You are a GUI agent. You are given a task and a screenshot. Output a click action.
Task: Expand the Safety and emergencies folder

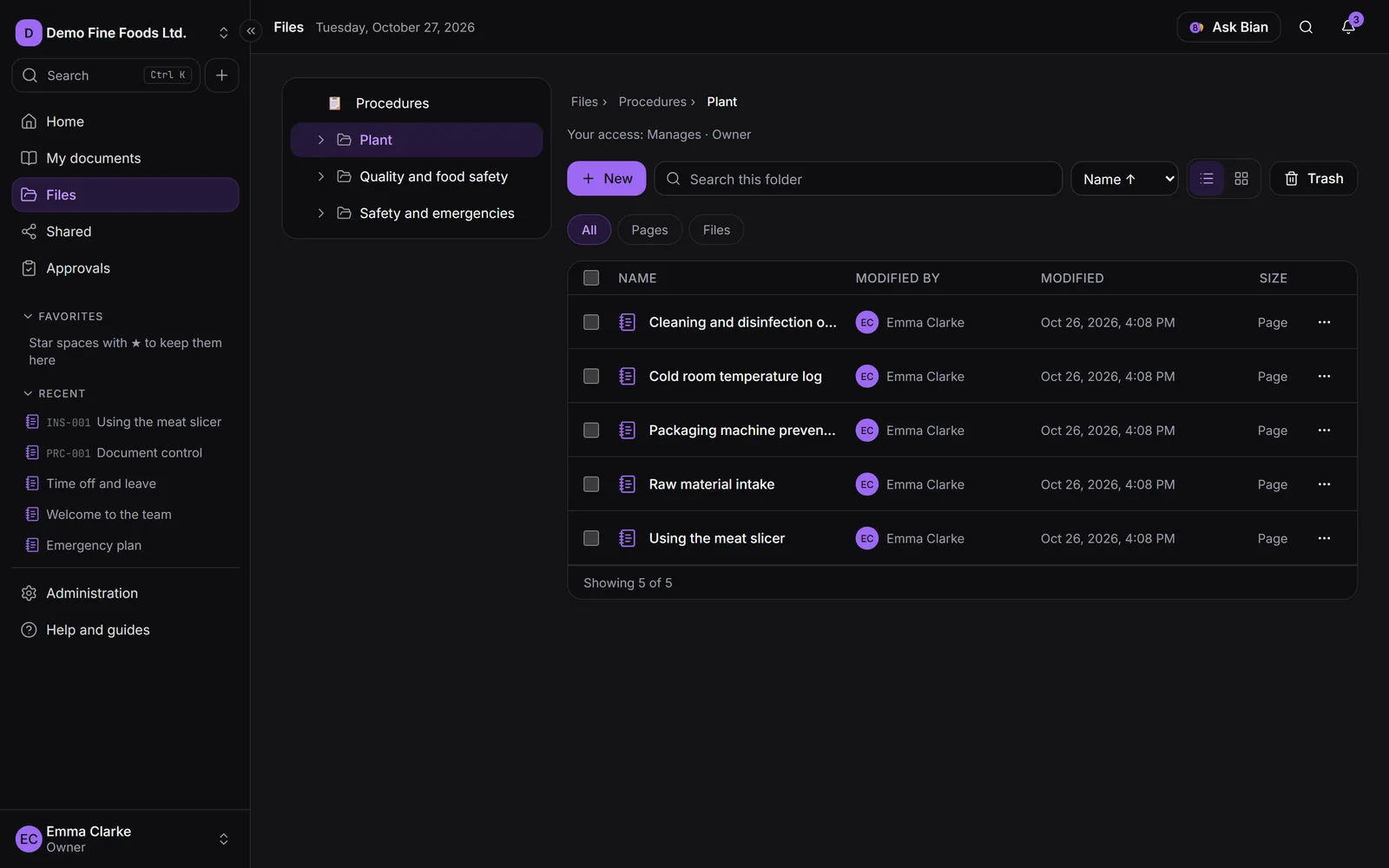click(x=320, y=214)
